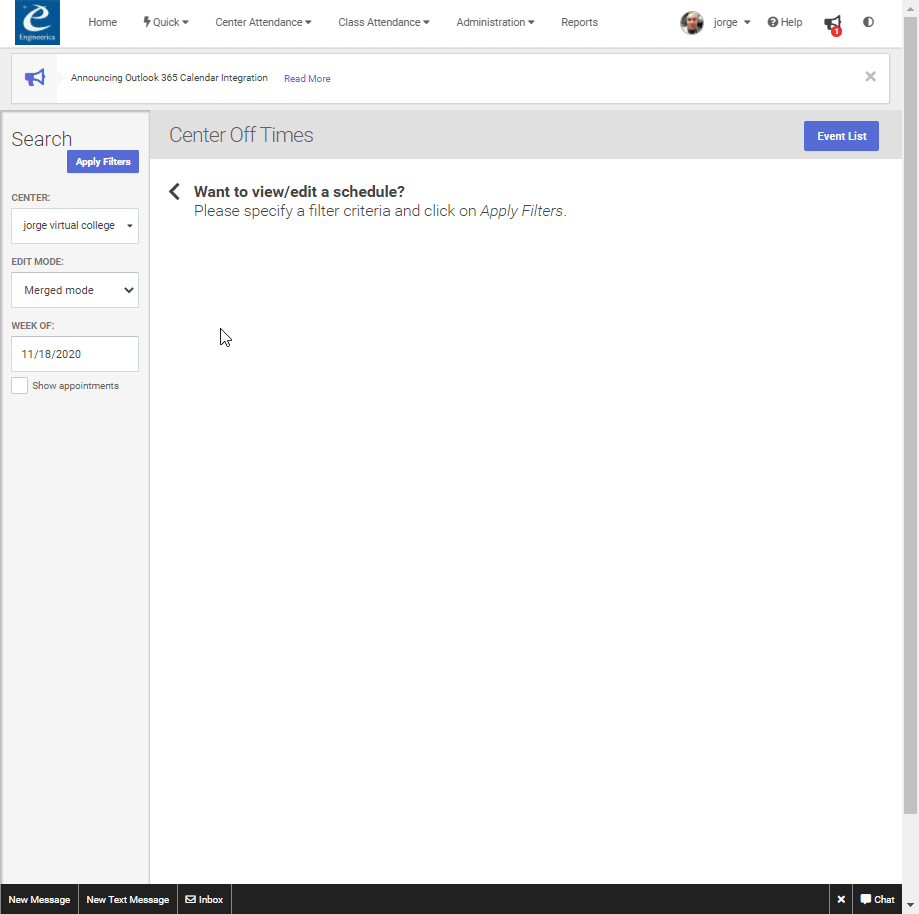Expand the Center Attendance menu
This screenshot has width=919, height=914.
click(x=263, y=22)
